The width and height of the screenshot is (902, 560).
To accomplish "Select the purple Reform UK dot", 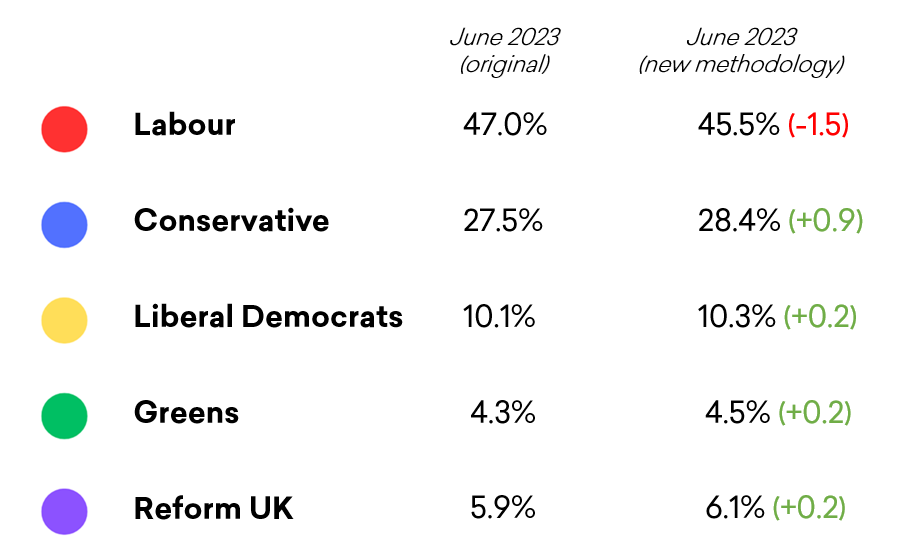I will click(64, 511).
